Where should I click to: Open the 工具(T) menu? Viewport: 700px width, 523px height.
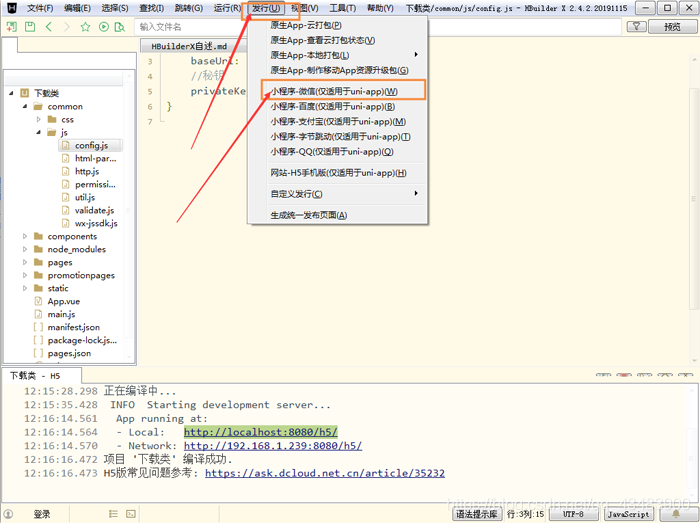click(x=343, y=8)
